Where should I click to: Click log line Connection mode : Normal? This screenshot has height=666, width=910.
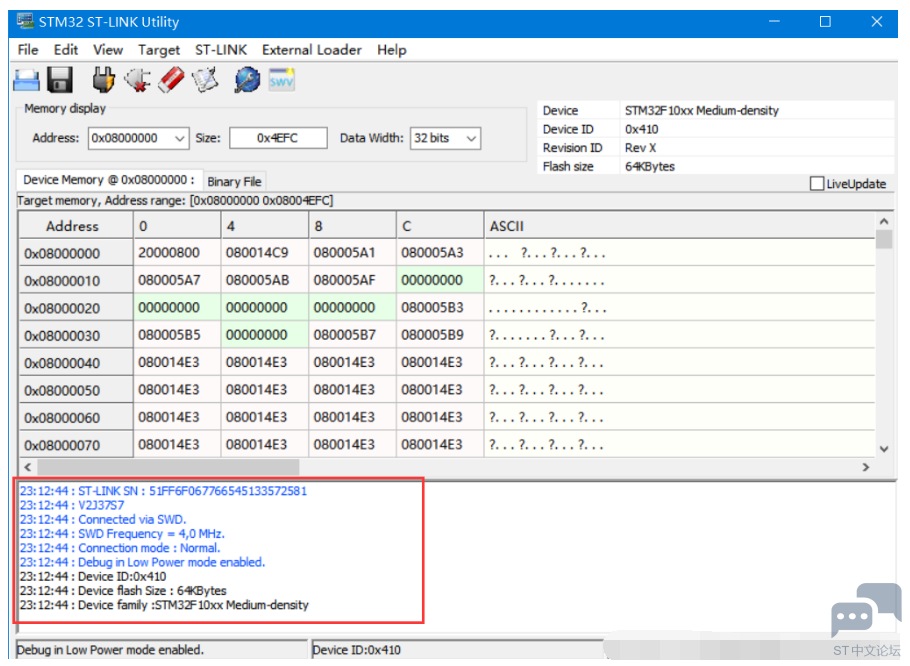pyautogui.click(x=120, y=548)
